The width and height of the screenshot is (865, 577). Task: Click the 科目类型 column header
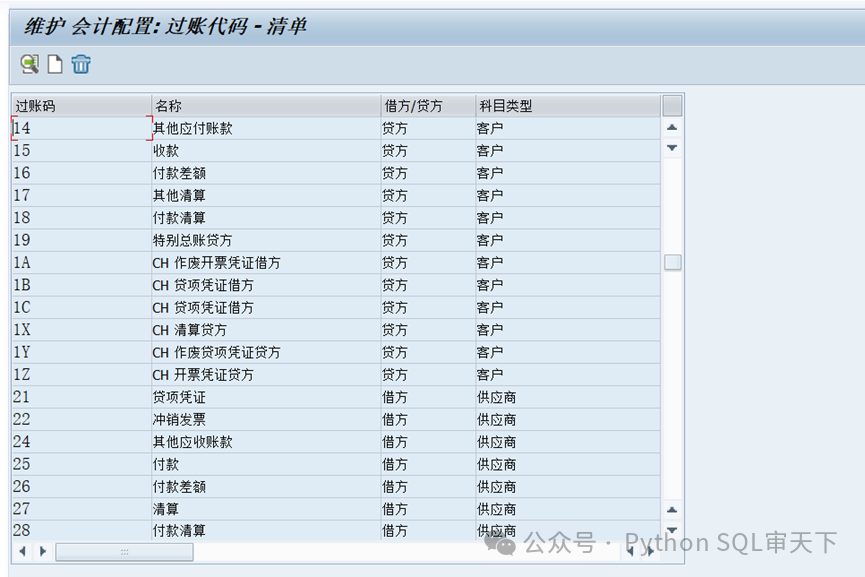click(x=566, y=105)
